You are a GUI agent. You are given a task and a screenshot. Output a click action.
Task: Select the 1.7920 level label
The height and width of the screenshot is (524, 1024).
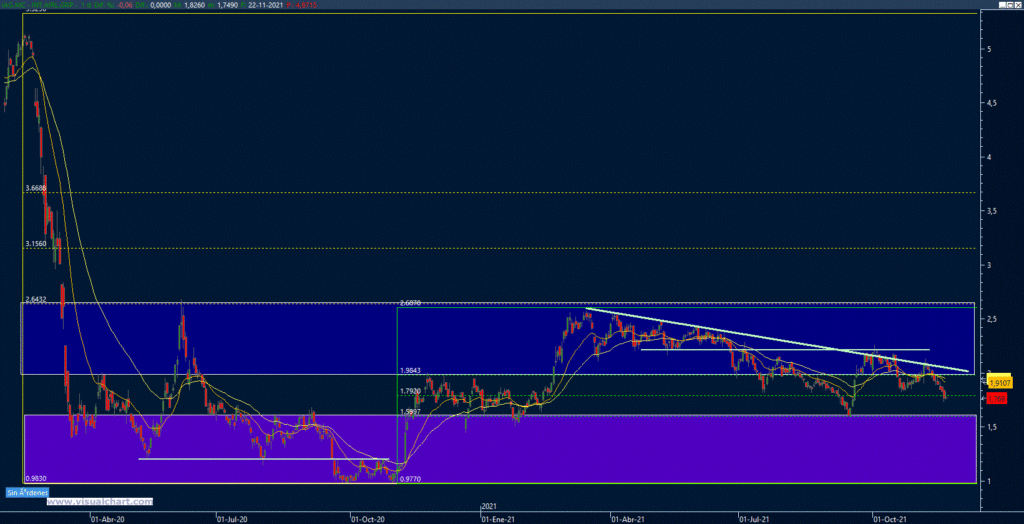point(411,391)
